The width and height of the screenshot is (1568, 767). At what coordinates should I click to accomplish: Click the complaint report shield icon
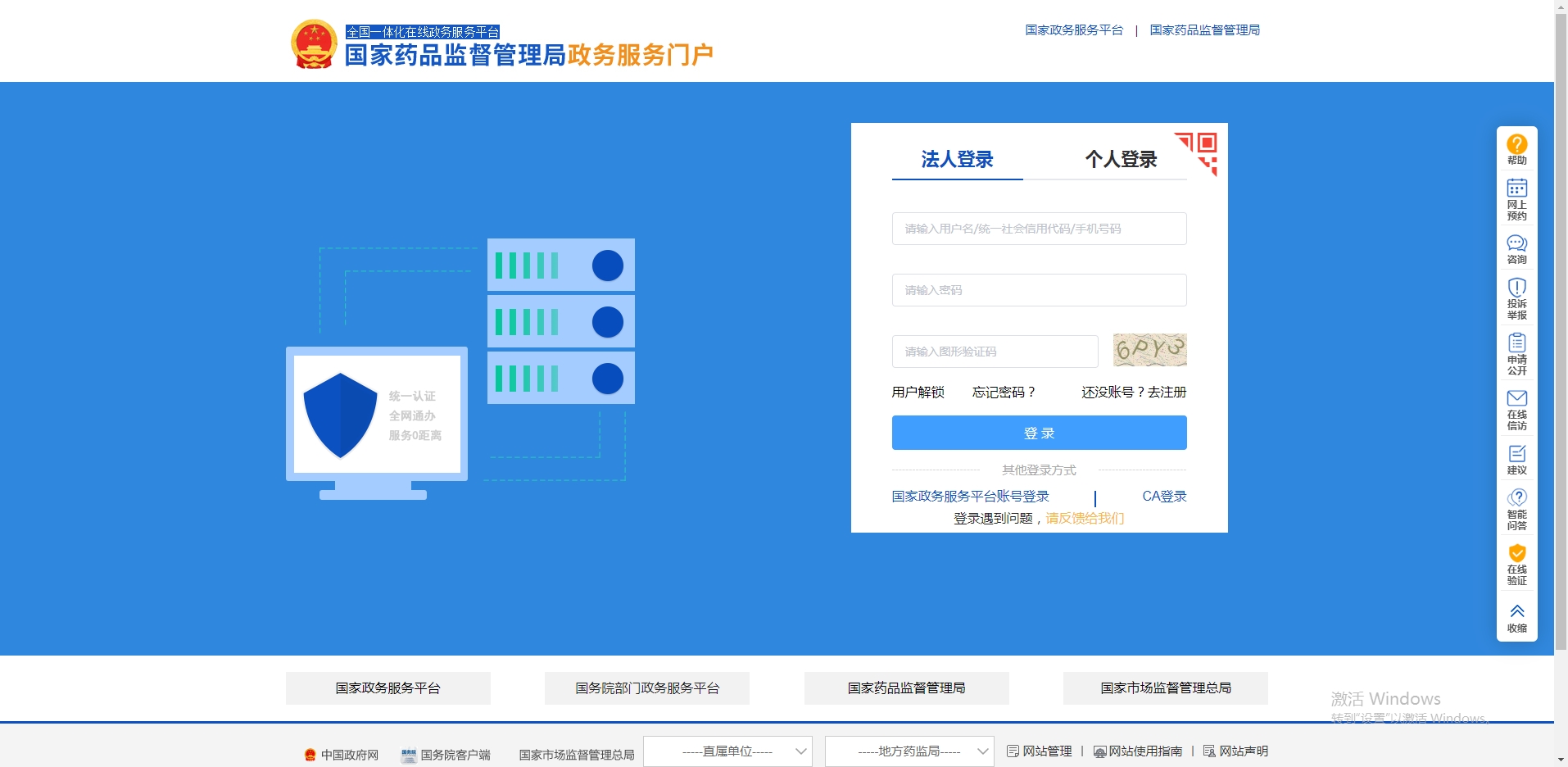(x=1516, y=288)
